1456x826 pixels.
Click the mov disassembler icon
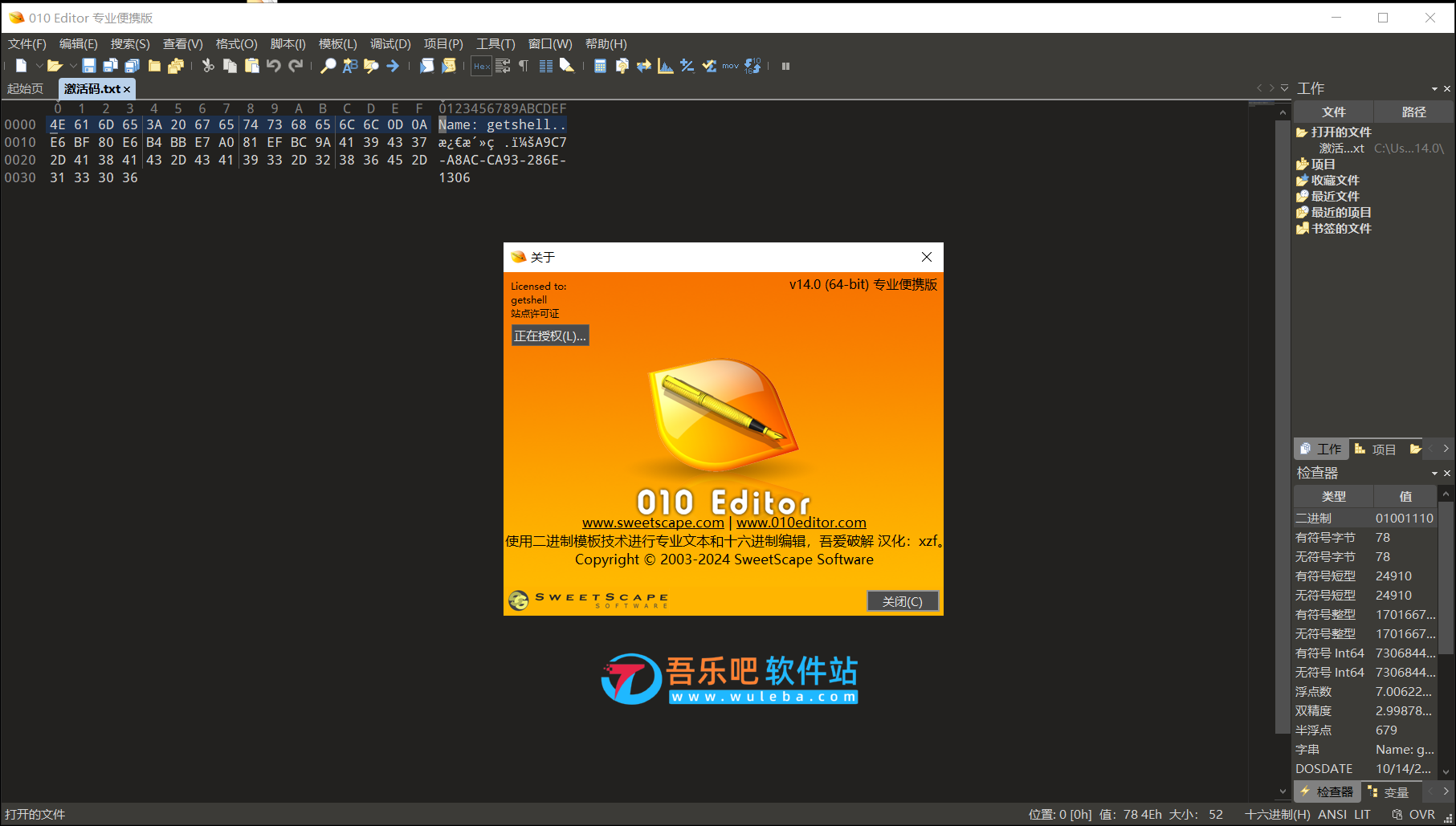tap(730, 66)
